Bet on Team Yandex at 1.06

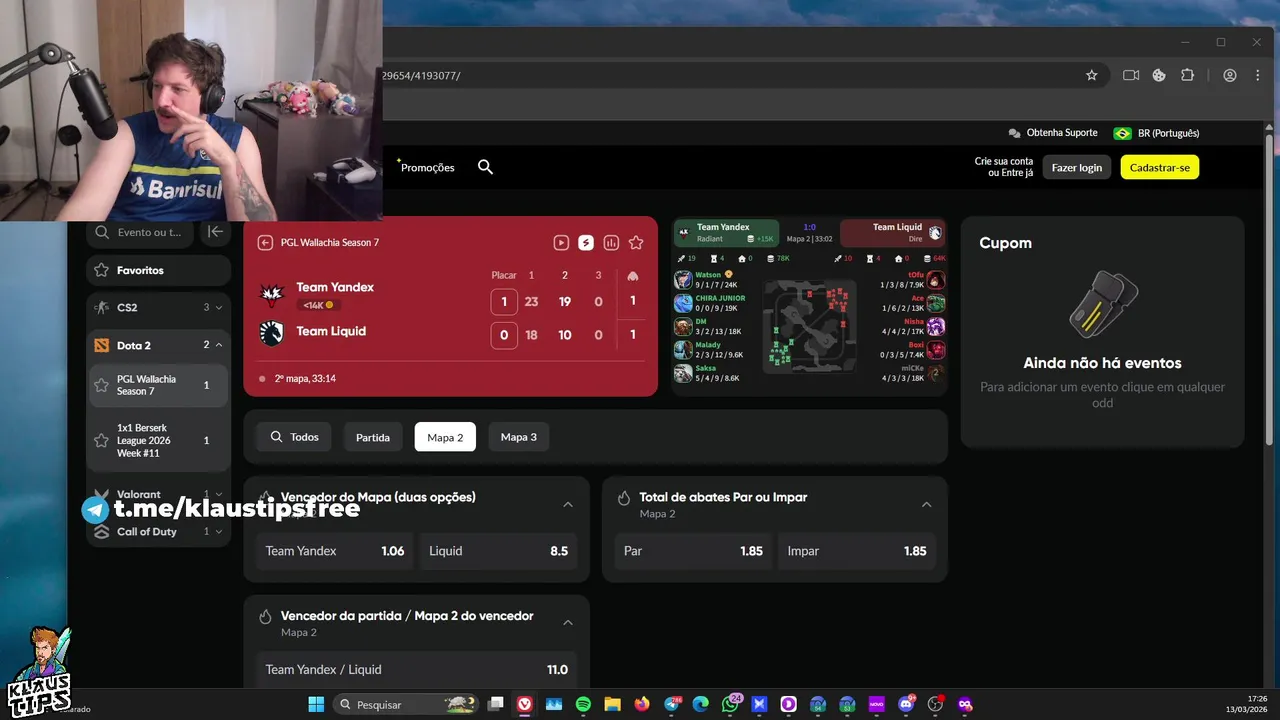tap(334, 551)
